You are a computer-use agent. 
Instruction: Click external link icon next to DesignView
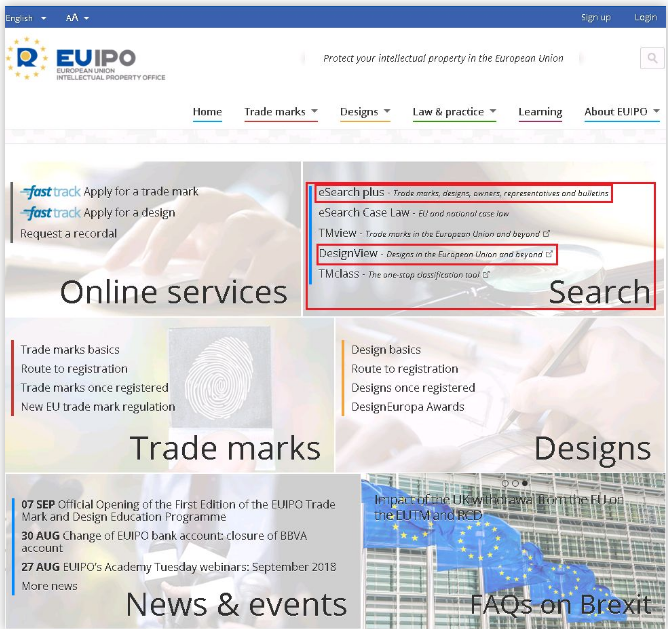click(x=549, y=254)
